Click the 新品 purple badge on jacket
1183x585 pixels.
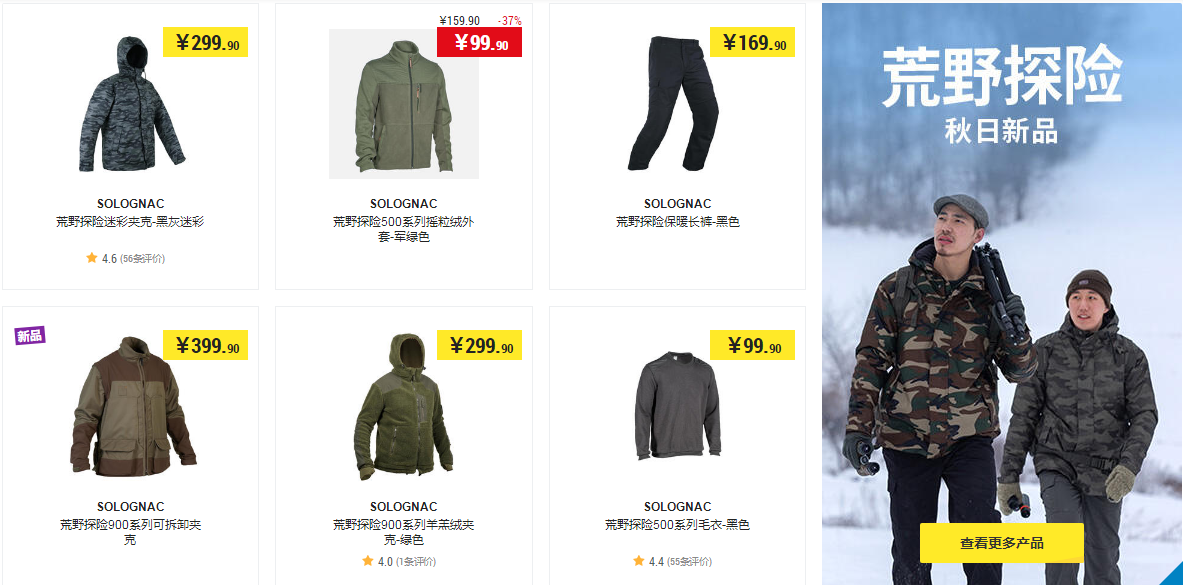[30, 335]
